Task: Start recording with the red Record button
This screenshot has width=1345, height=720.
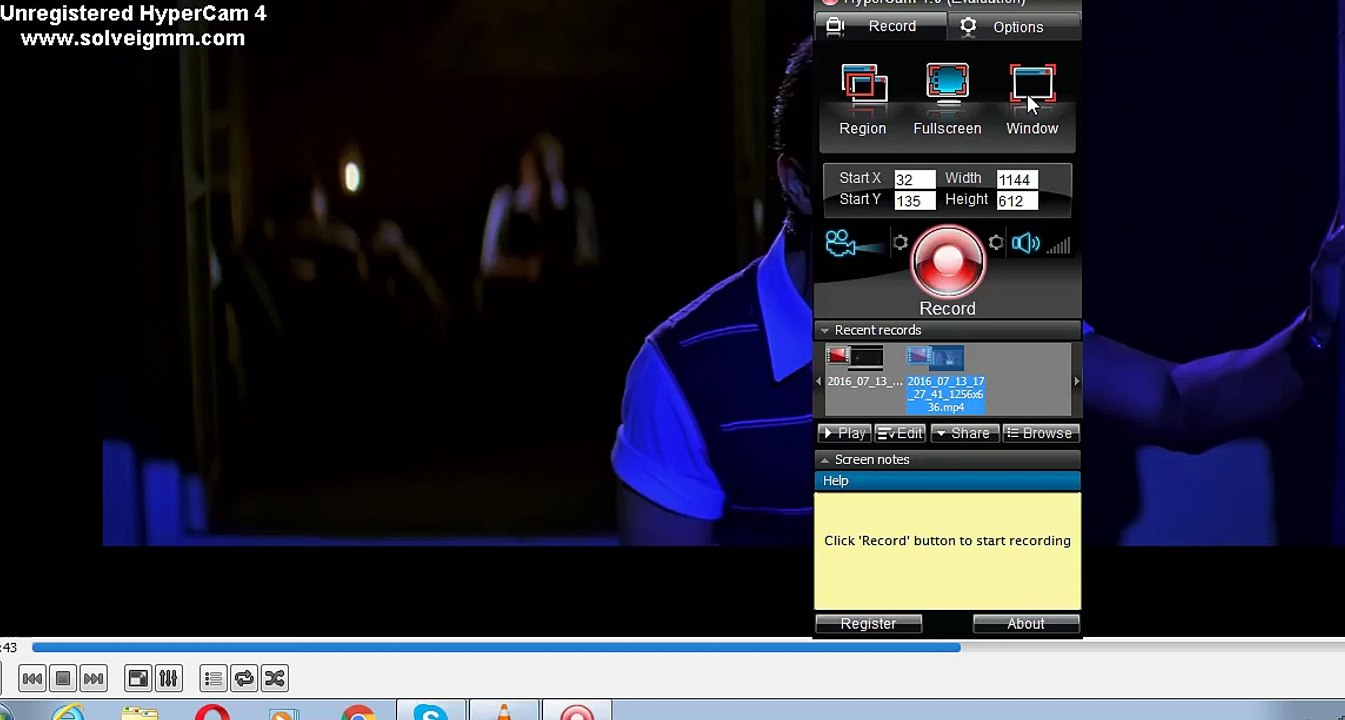Action: [x=947, y=260]
